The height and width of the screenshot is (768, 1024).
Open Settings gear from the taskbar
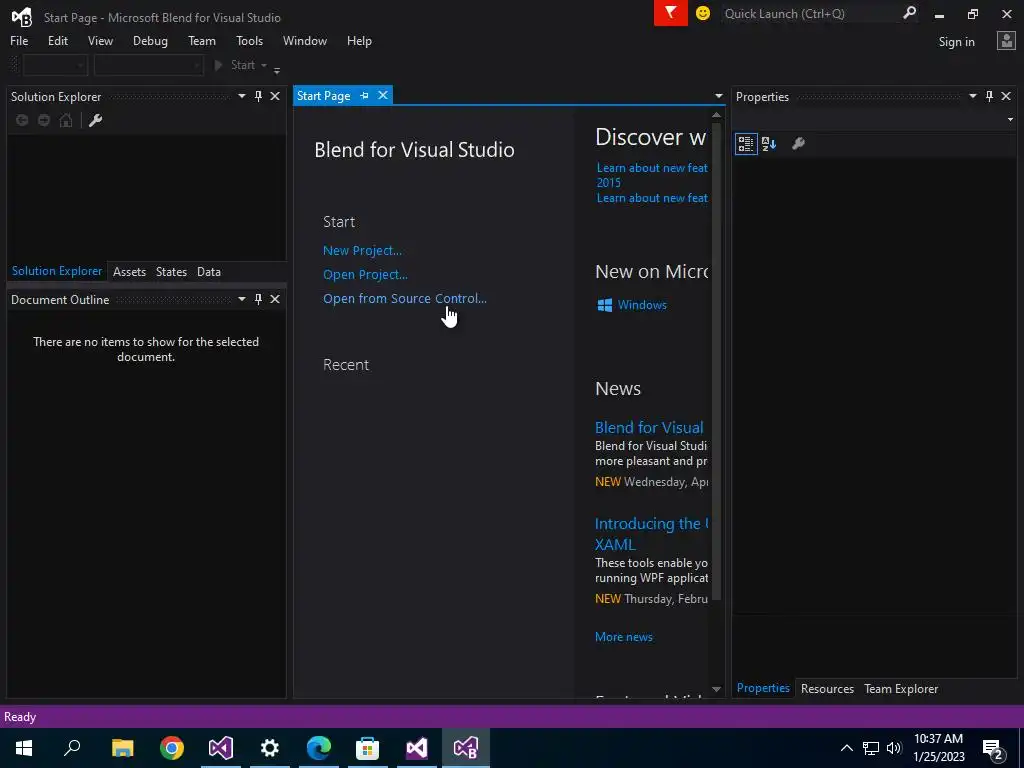pyautogui.click(x=270, y=748)
